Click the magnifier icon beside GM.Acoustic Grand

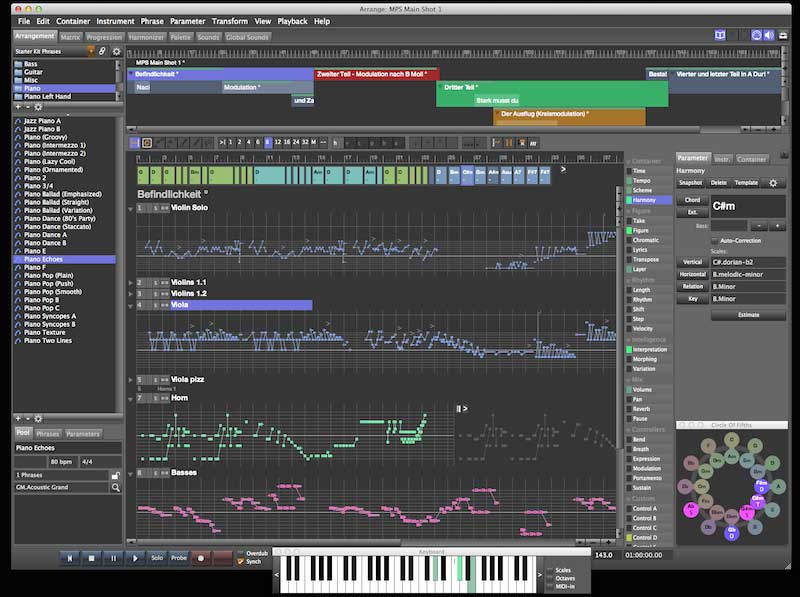click(x=115, y=487)
